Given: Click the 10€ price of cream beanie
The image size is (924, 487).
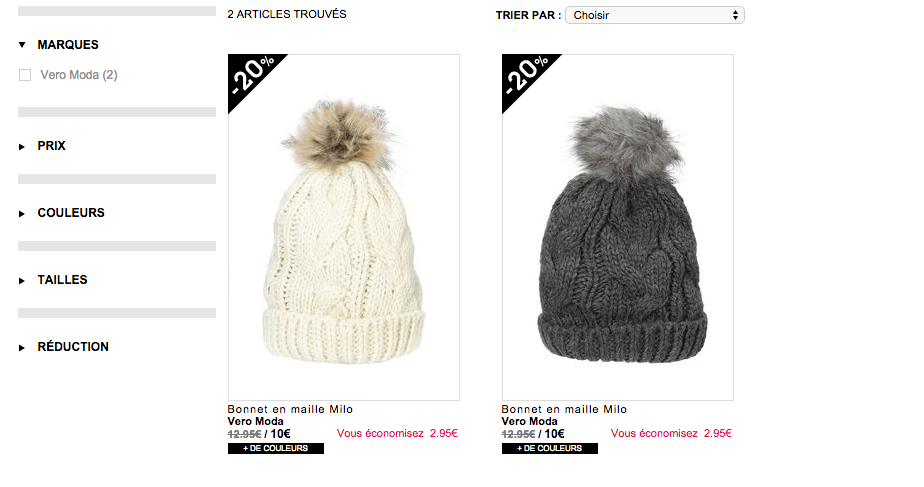Looking at the screenshot, I should coord(280,435).
